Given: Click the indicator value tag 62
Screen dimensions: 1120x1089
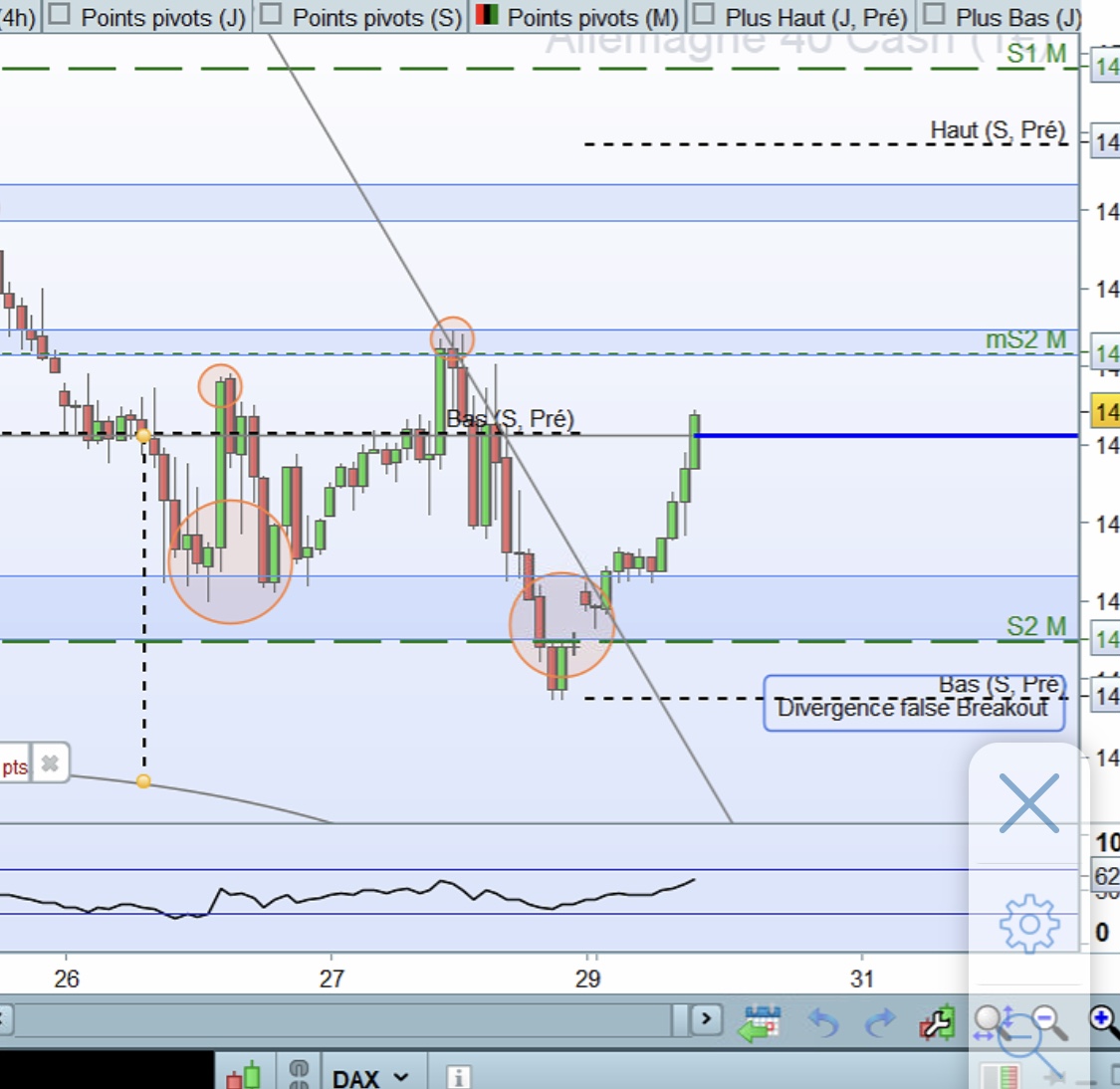Looking at the screenshot, I should point(1106,876).
